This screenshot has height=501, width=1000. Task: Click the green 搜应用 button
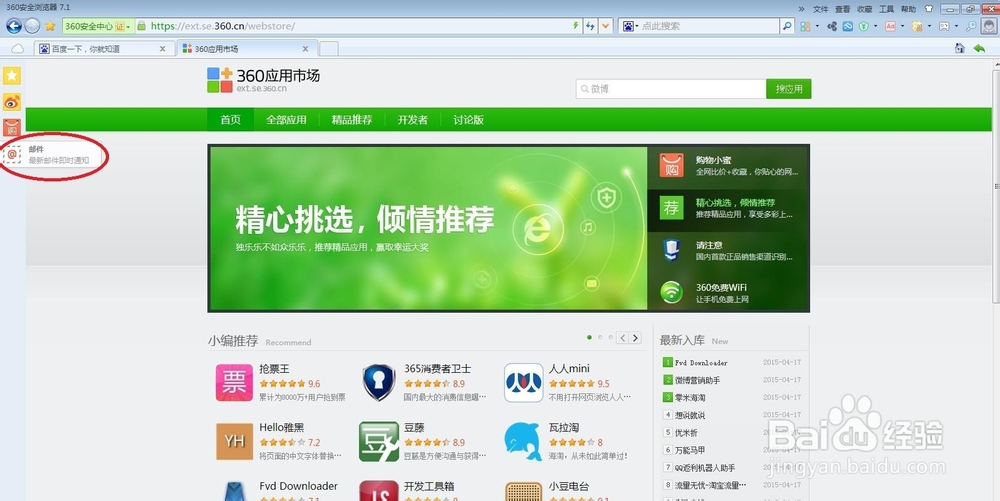point(789,89)
